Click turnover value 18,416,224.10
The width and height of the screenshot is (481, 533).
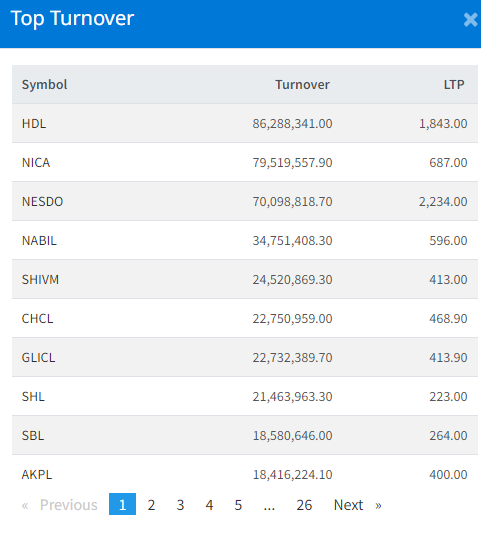pyautogui.click(x=292, y=475)
